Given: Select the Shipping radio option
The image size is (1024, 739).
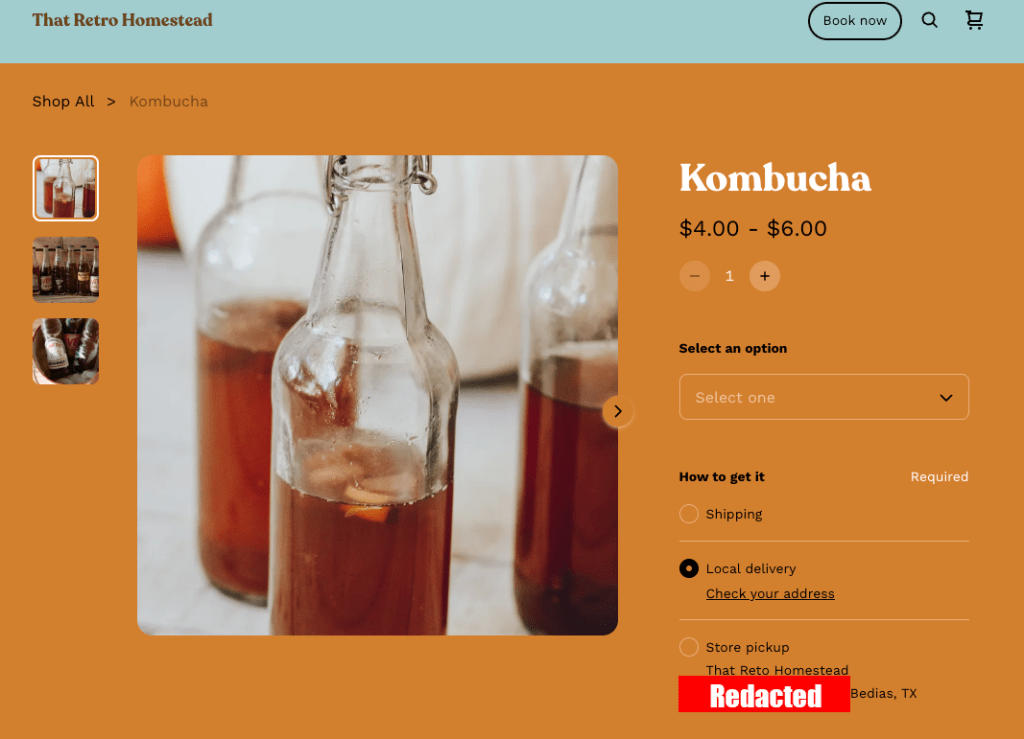Looking at the screenshot, I should [688, 514].
